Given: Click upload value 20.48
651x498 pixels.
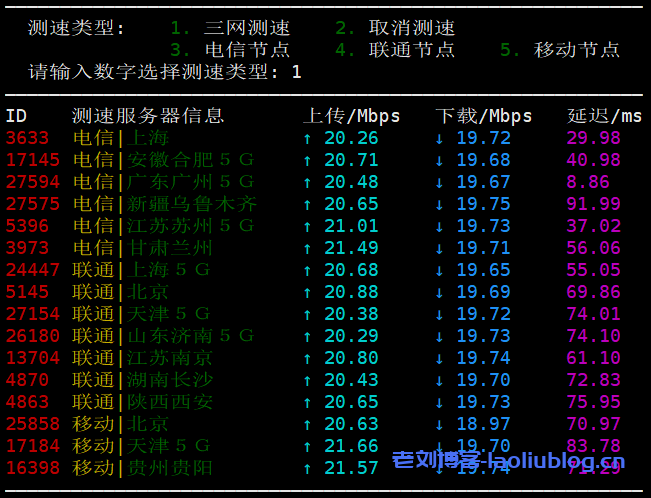Looking at the screenshot, I should tap(351, 182).
